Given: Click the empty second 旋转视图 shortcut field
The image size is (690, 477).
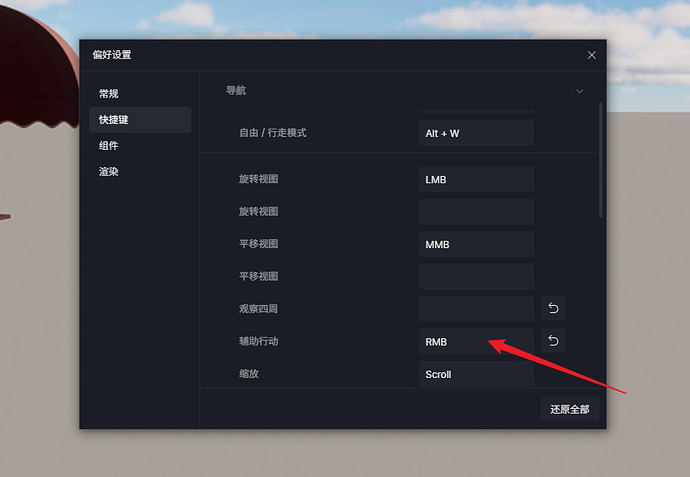Looking at the screenshot, I should click(x=477, y=212).
